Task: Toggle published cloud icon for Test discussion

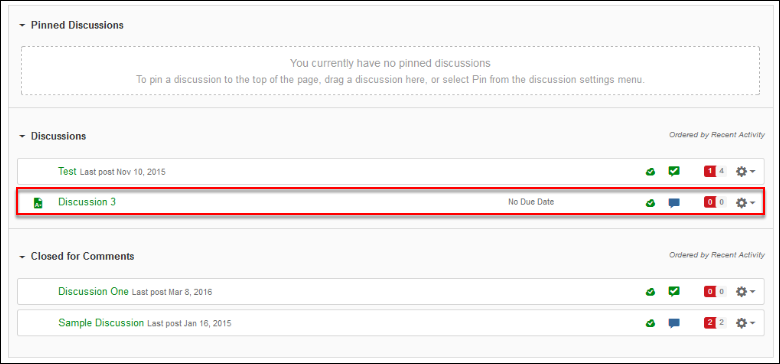Action: point(650,172)
